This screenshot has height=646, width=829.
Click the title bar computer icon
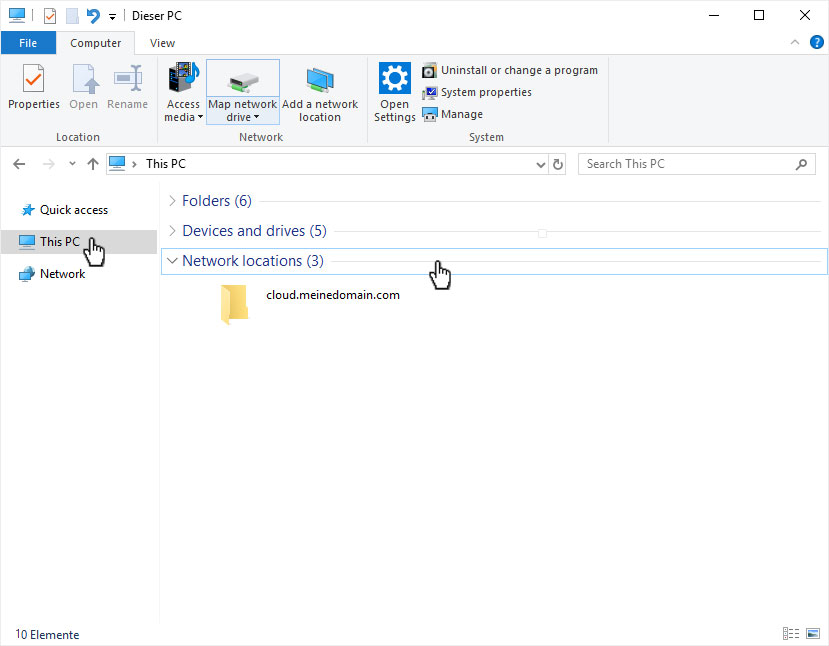(17, 15)
